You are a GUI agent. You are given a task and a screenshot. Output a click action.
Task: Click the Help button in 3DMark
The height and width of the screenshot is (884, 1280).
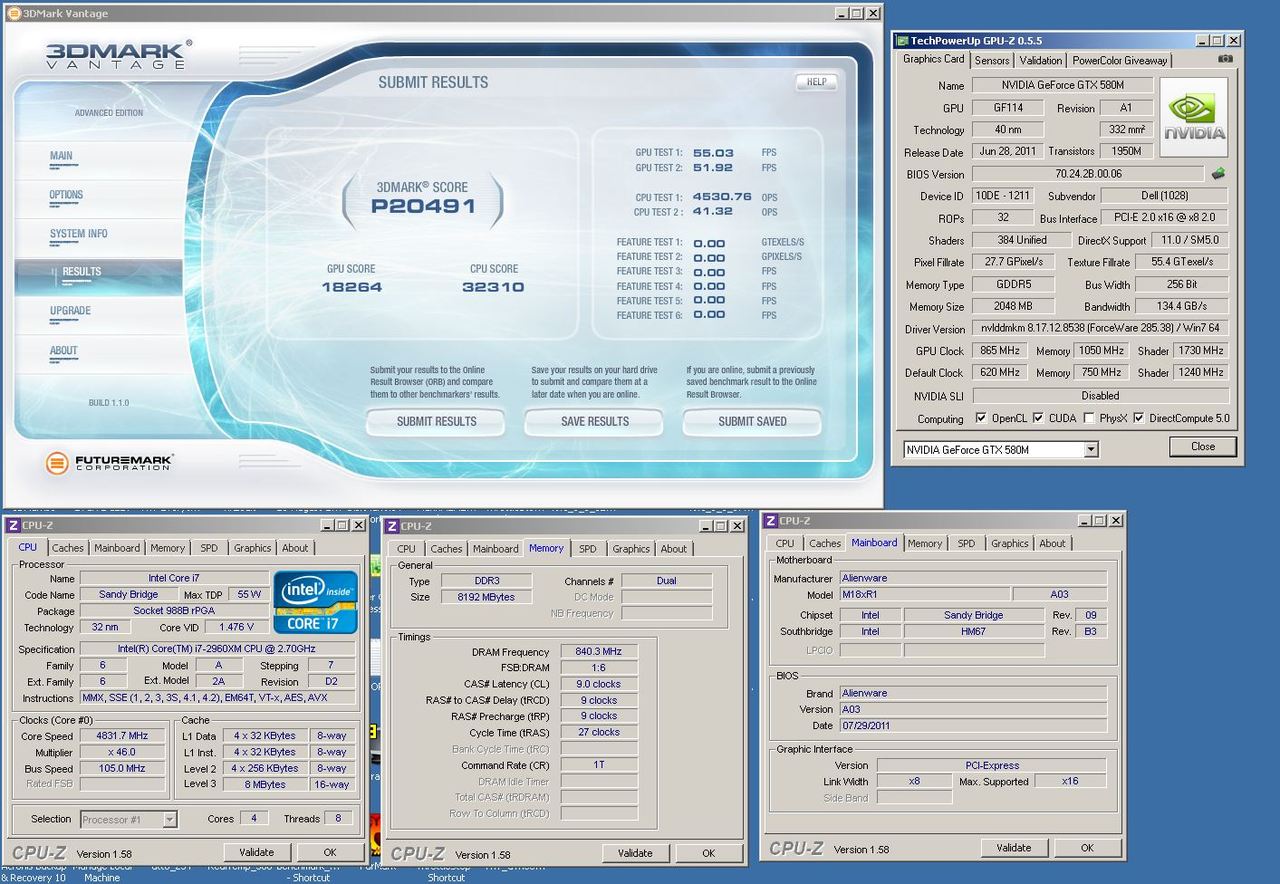[816, 82]
